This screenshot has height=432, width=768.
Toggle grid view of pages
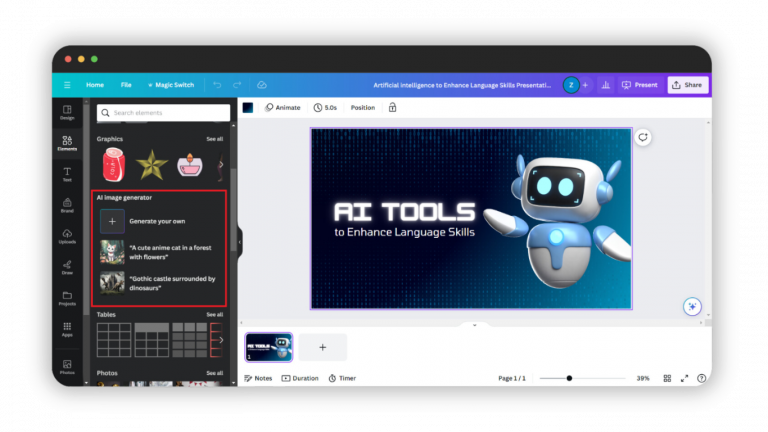coord(667,378)
